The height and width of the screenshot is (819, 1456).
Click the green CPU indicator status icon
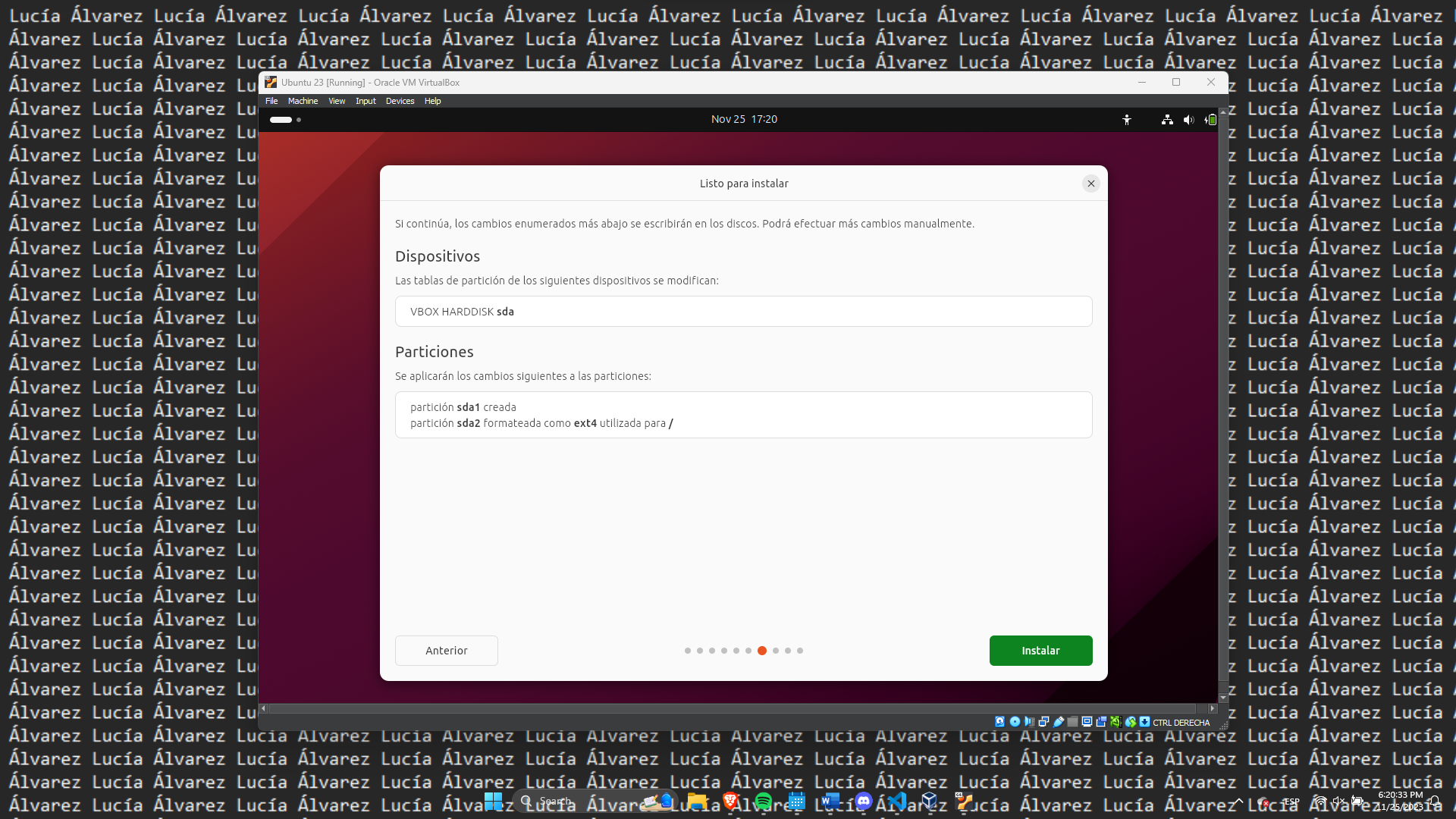tap(1116, 722)
